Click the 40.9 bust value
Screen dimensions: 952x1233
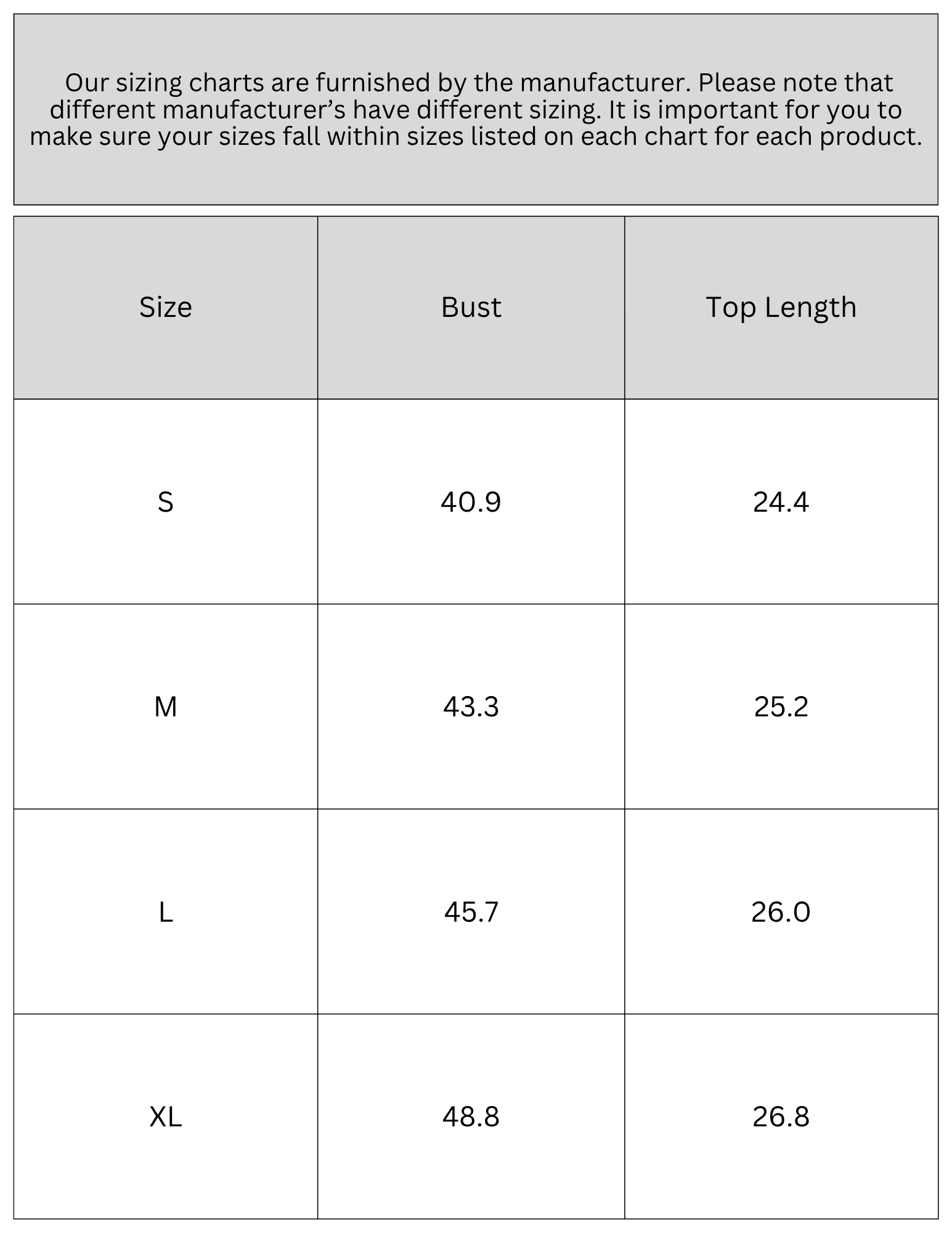click(x=471, y=502)
